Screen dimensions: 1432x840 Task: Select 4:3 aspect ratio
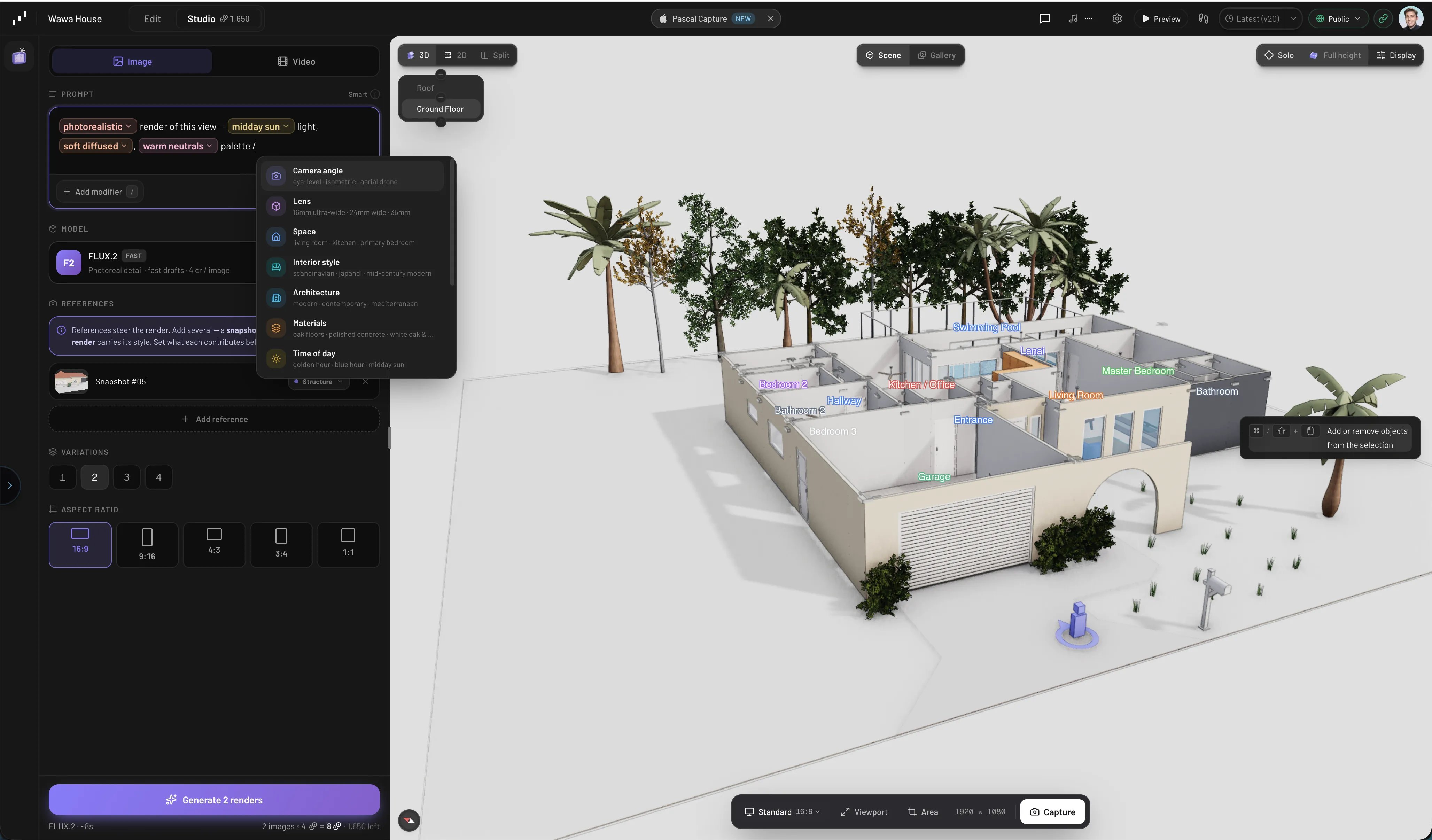pyautogui.click(x=214, y=545)
